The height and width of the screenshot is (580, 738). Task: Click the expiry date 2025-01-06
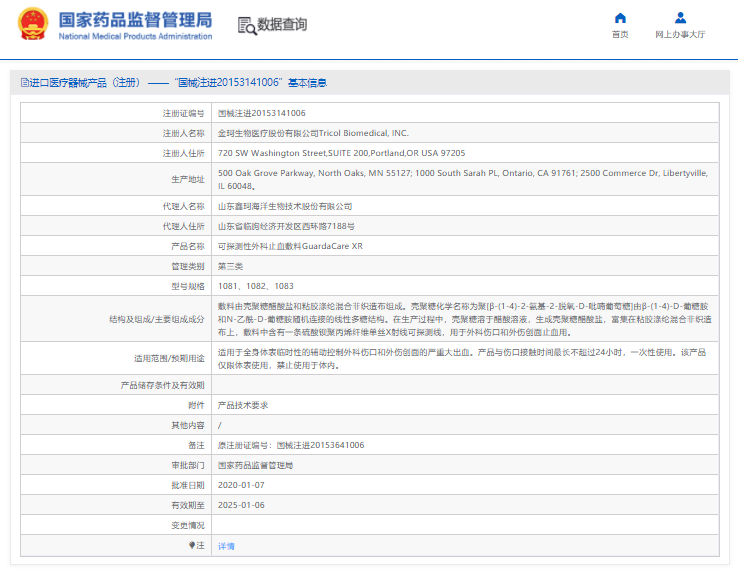click(x=241, y=505)
